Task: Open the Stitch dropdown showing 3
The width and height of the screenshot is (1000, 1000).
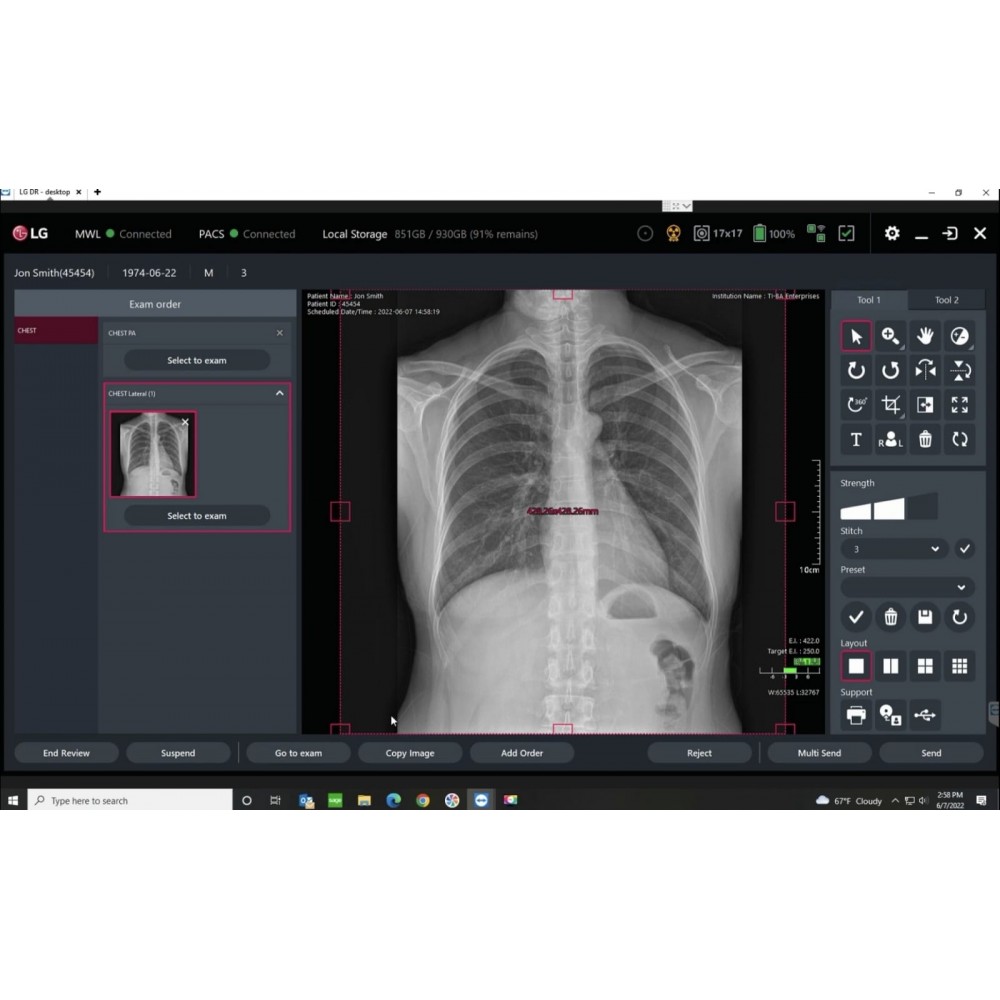Action: 894,548
